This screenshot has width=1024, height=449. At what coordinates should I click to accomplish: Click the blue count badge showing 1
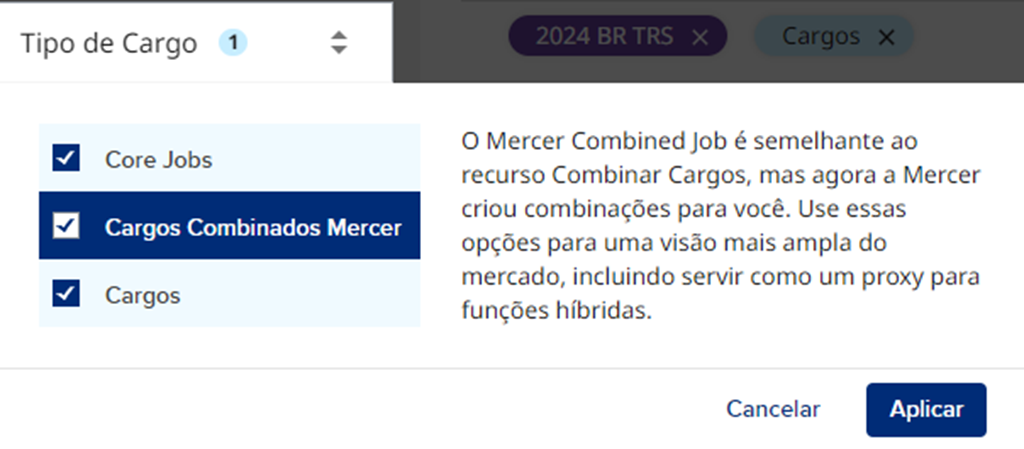233,42
